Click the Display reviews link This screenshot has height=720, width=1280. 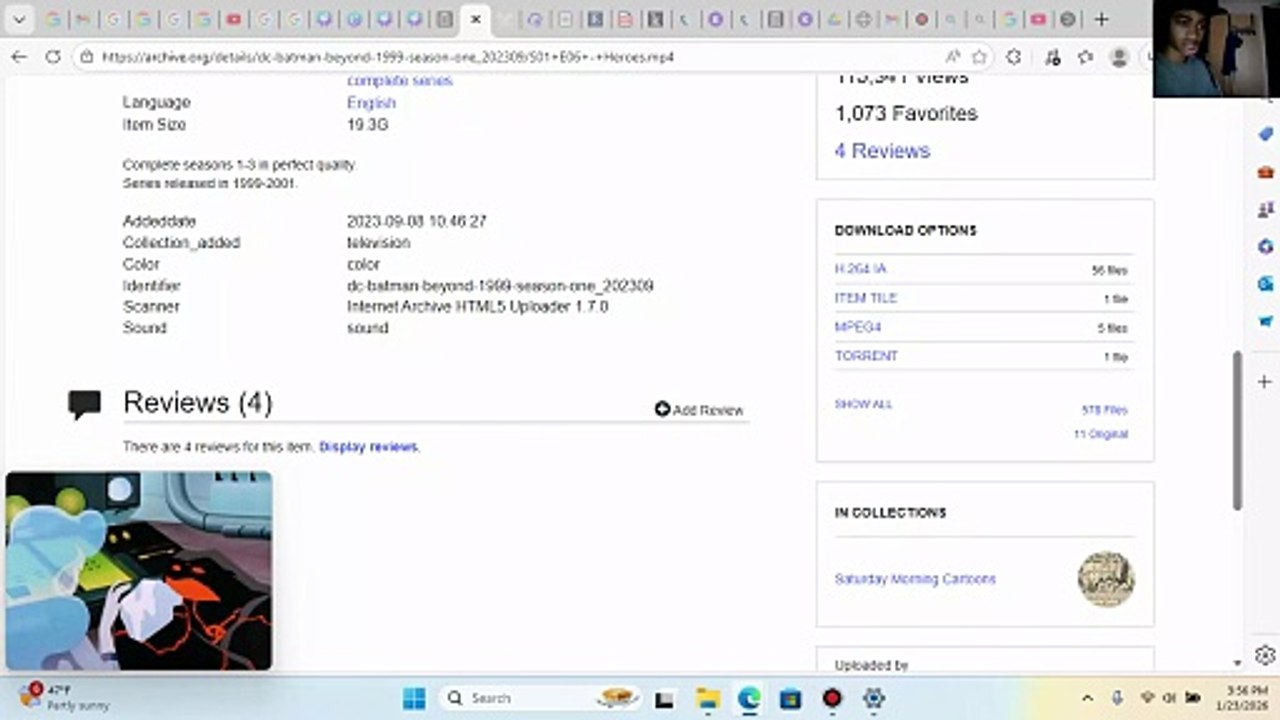[x=368, y=447]
